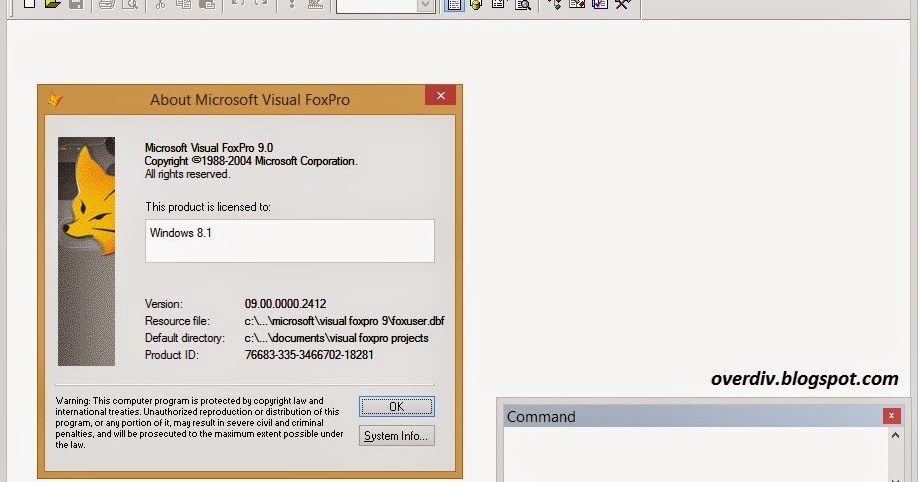
Task: Click the fox logo image in About dialog
Action: pos(86,251)
